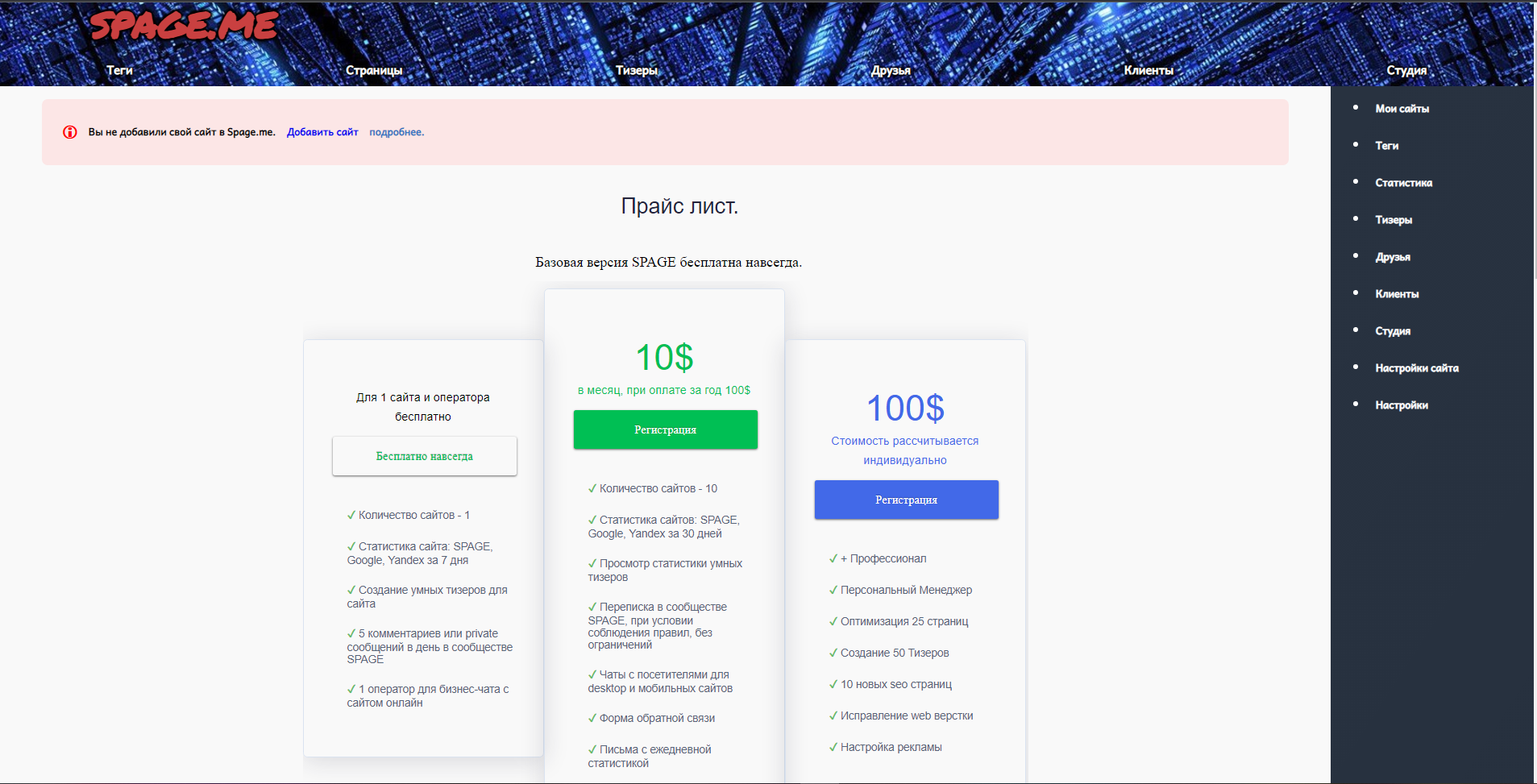Open Клиенты in the header navigation
The height and width of the screenshot is (784, 1537).
[x=1149, y=70]
